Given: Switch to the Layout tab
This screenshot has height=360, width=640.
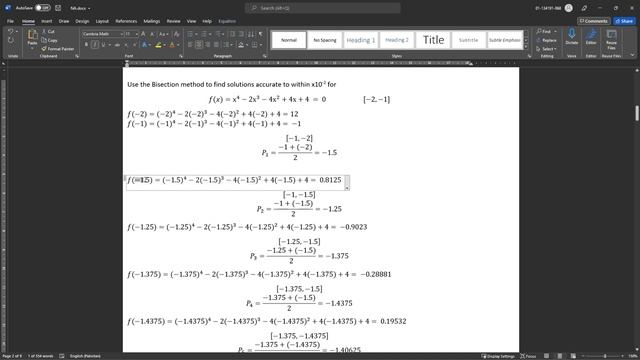Looking at the screenshot, I should (102, 21).
